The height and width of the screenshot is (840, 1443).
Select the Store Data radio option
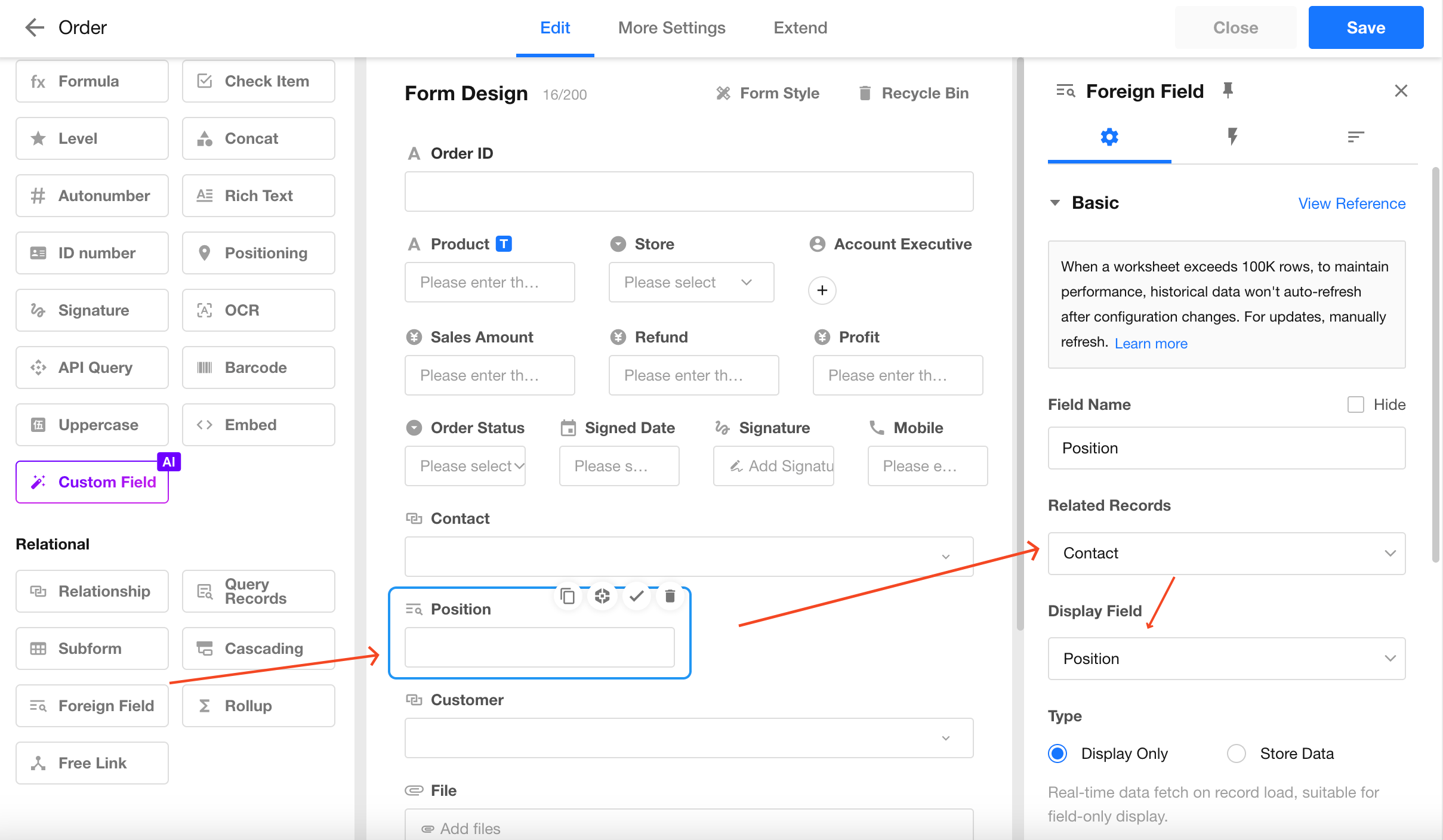coord(1236,753)
